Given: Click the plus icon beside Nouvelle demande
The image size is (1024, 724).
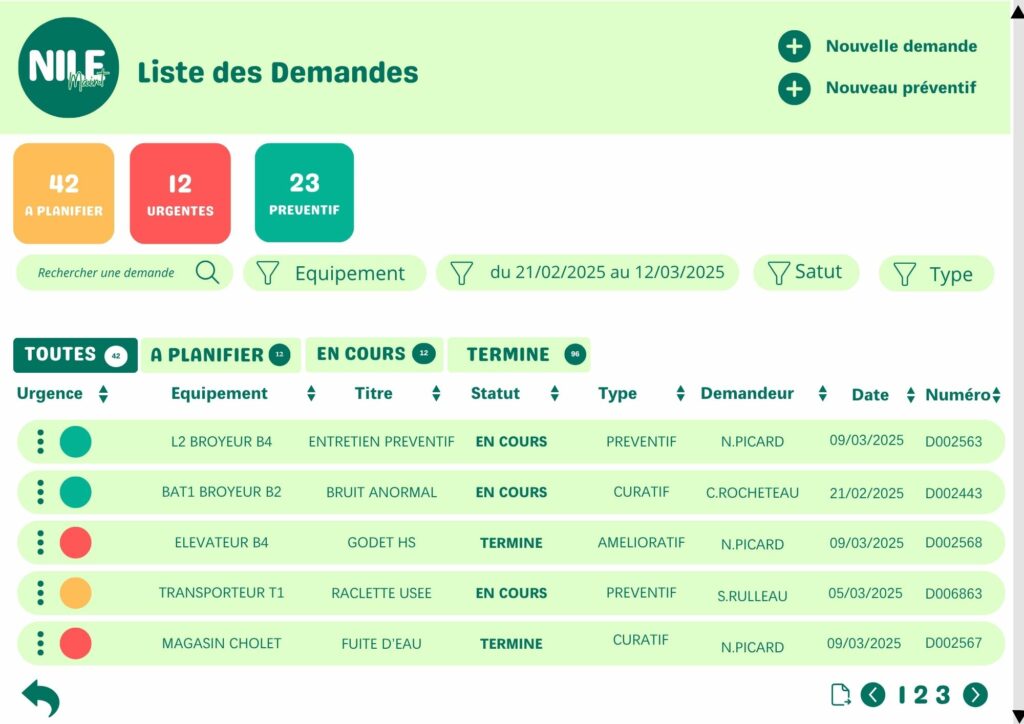Looking at the screenshot, I should click(794, 46).
